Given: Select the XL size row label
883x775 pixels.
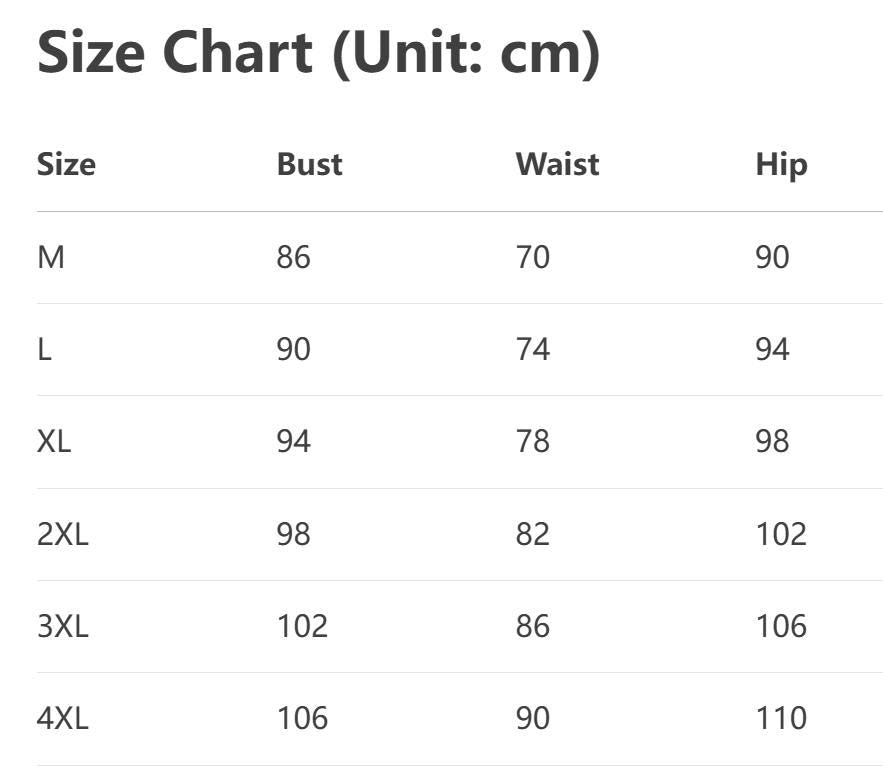Looking at the screenshot, I should 54,442.
